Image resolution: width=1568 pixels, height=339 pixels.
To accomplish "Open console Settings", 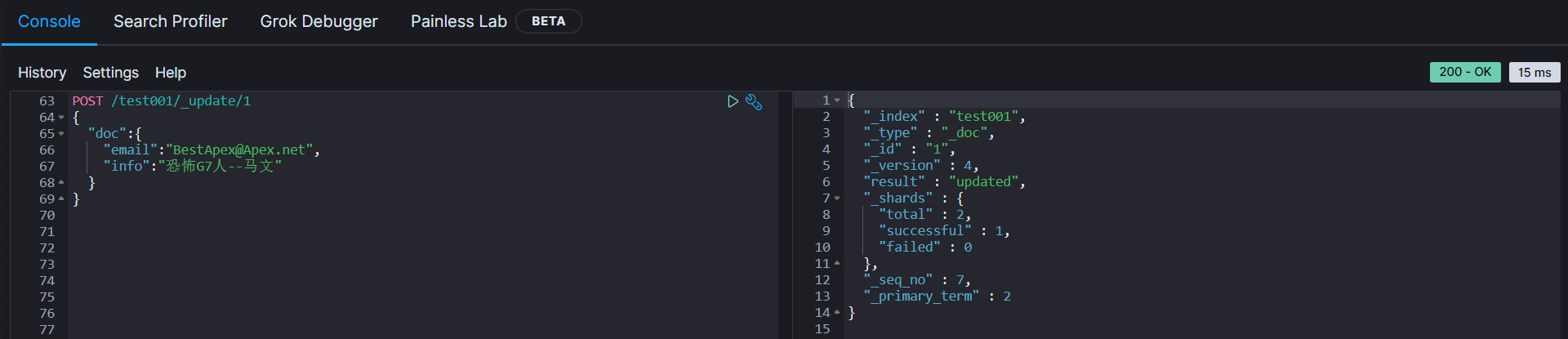I will [110, 73].
